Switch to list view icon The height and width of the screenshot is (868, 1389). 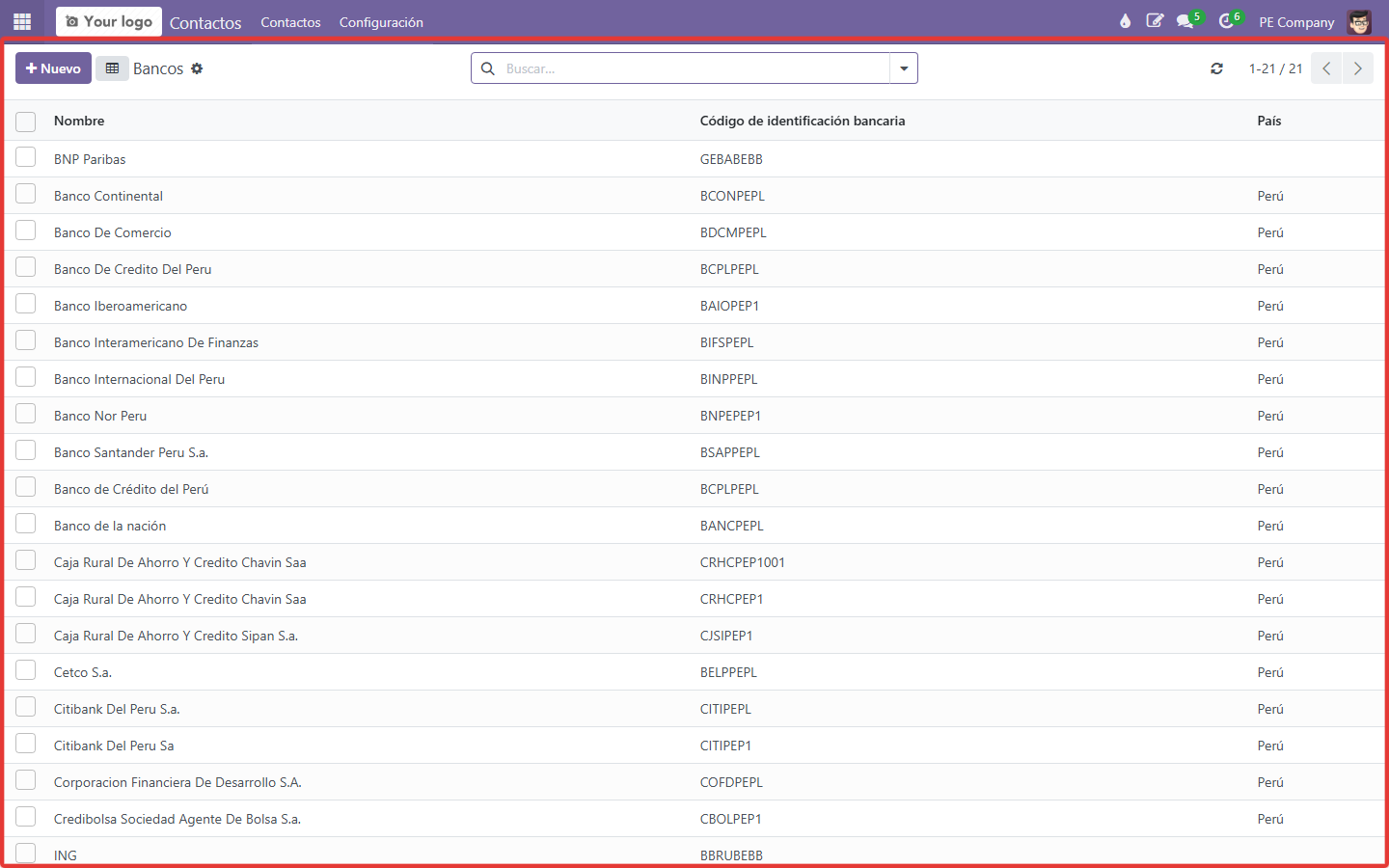tap(112, 68)
